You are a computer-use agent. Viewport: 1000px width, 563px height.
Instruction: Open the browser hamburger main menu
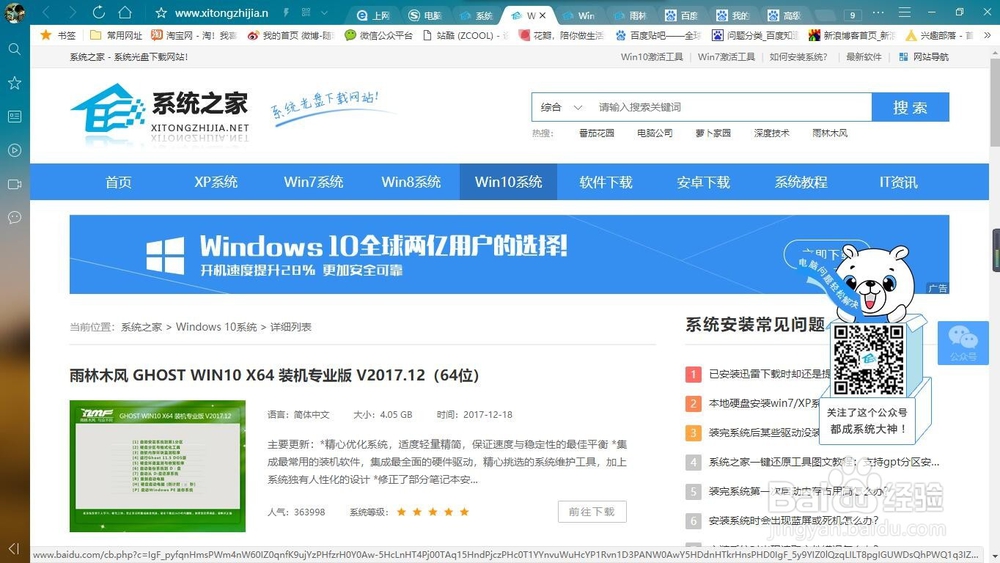(904, 13)
